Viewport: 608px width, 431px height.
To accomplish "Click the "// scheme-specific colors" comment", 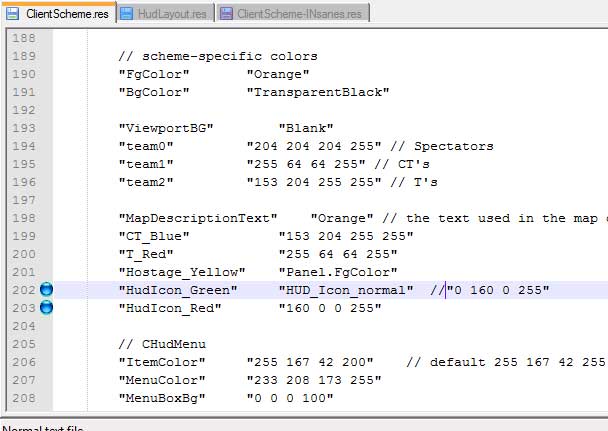I will tap(217, 56).
